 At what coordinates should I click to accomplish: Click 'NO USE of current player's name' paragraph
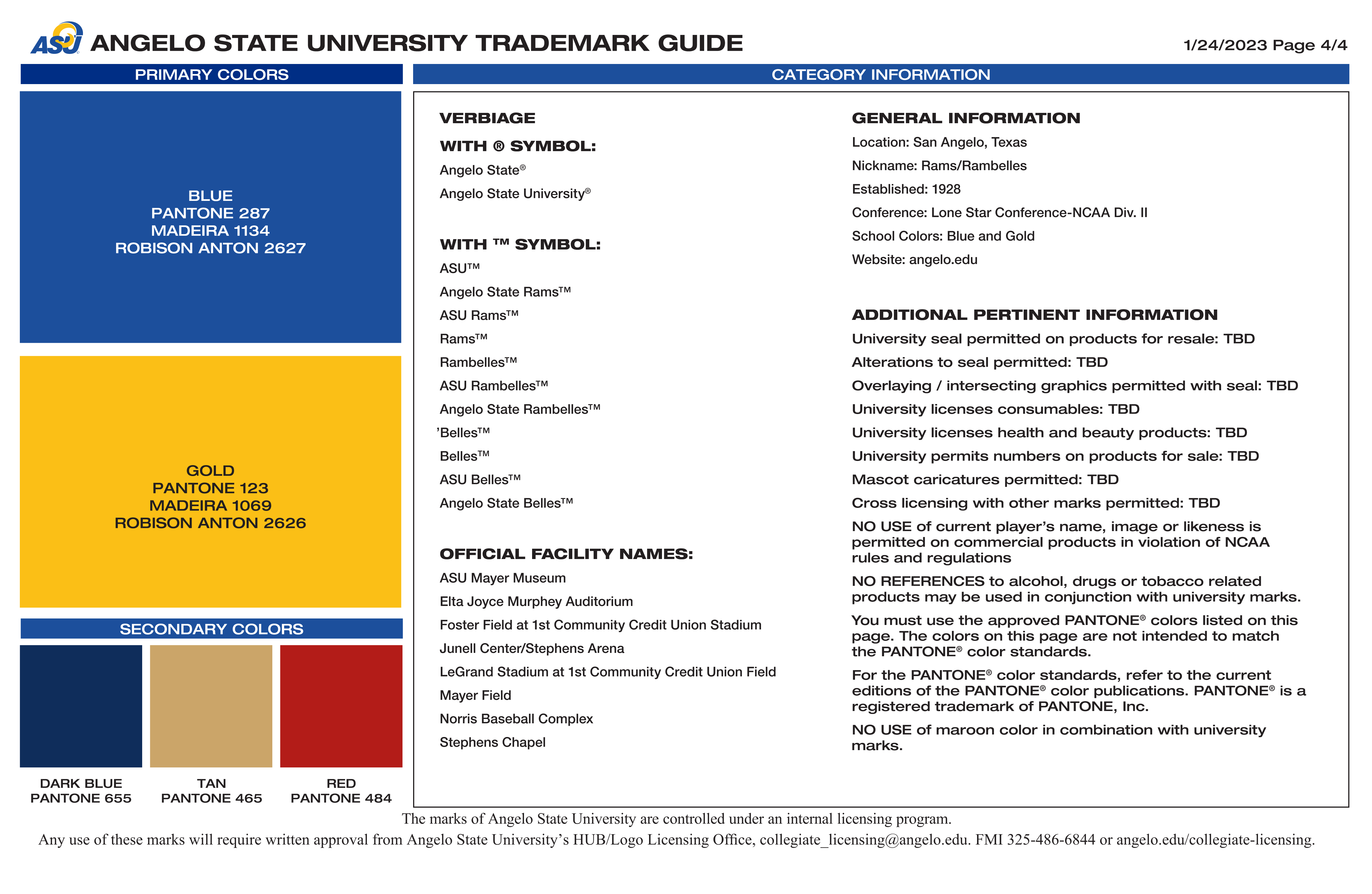click(1061, 542)
